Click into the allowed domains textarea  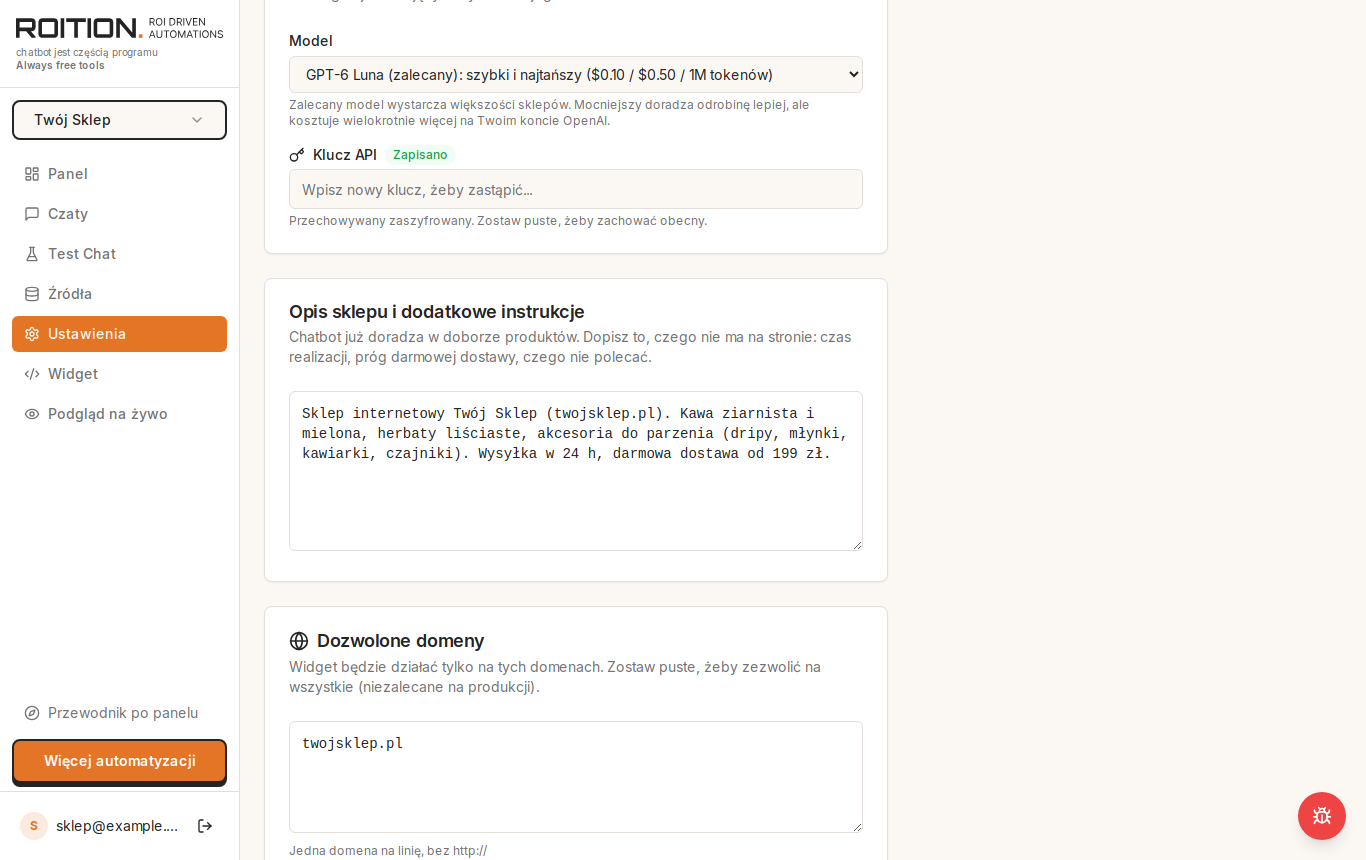pyautogui.click(x=576, y=777)
